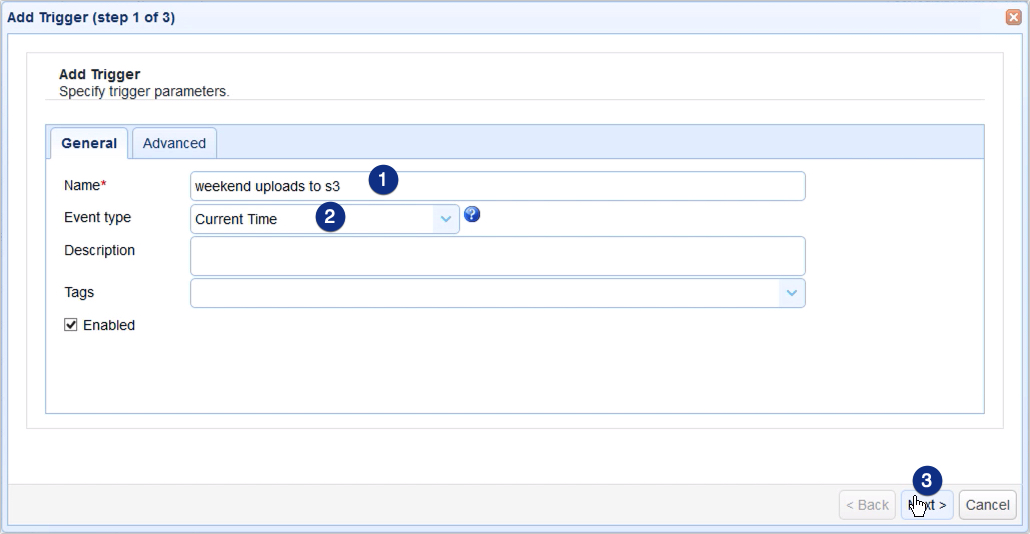Click the Enabled label text

(109, 325)
